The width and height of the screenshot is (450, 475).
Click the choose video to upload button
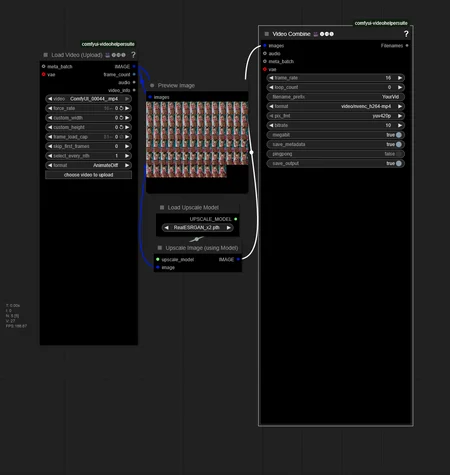[x=88, y=175]
